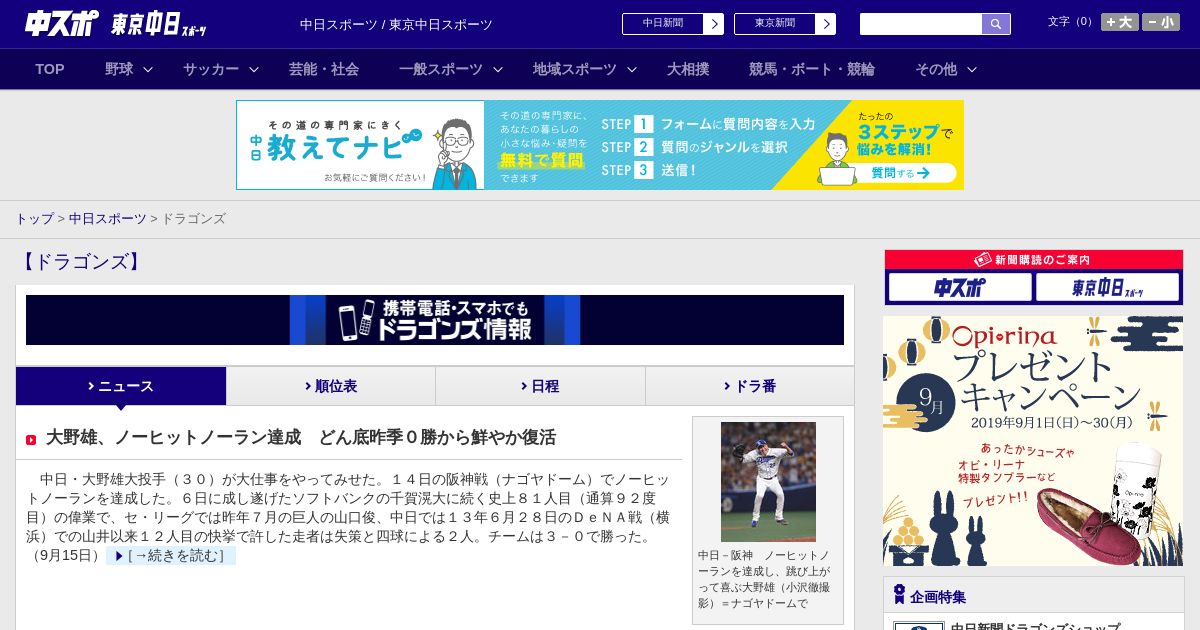This screenshot has height=630, width=1200.
Task: Click the magnifier search button
Action: tap(996, 24)
